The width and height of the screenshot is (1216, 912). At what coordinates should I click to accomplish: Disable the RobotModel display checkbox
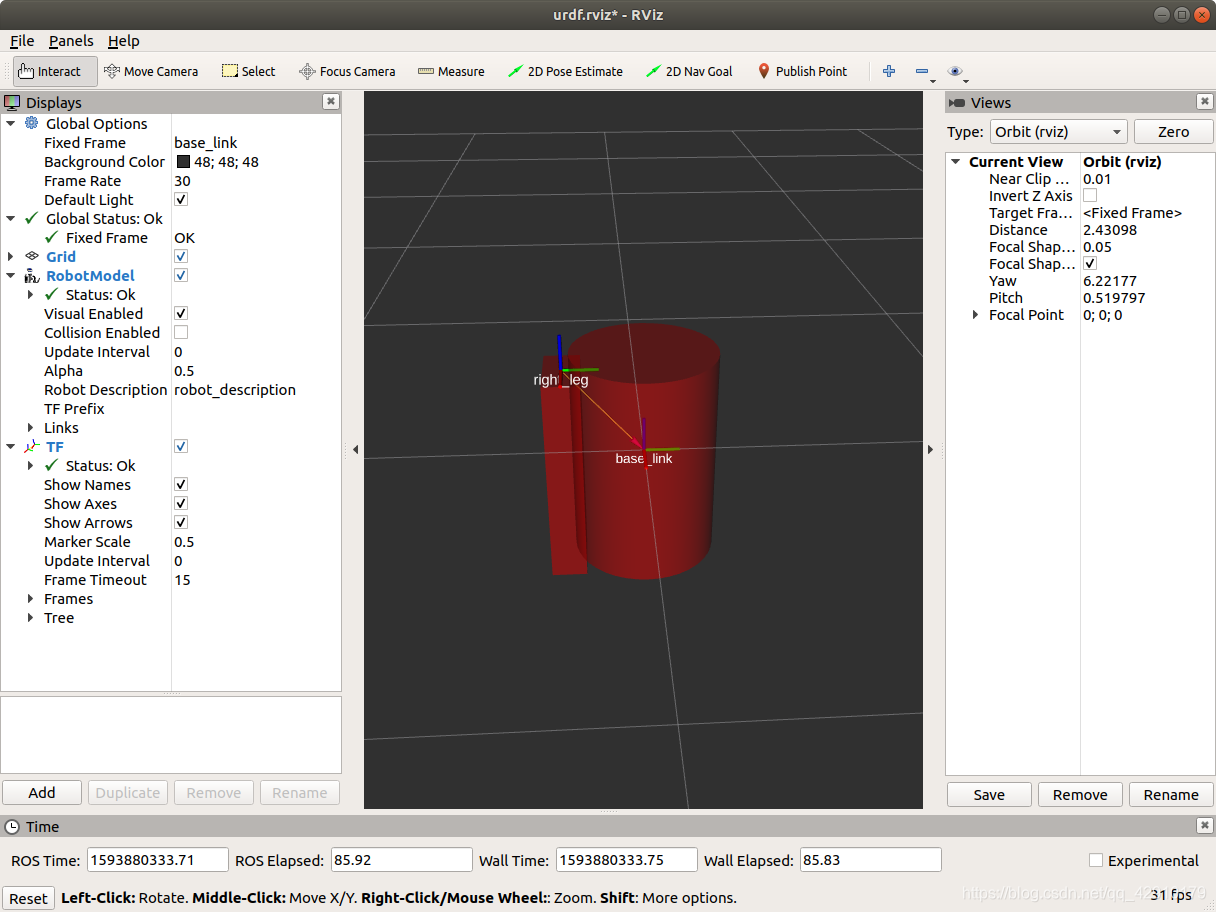(181, 275)
